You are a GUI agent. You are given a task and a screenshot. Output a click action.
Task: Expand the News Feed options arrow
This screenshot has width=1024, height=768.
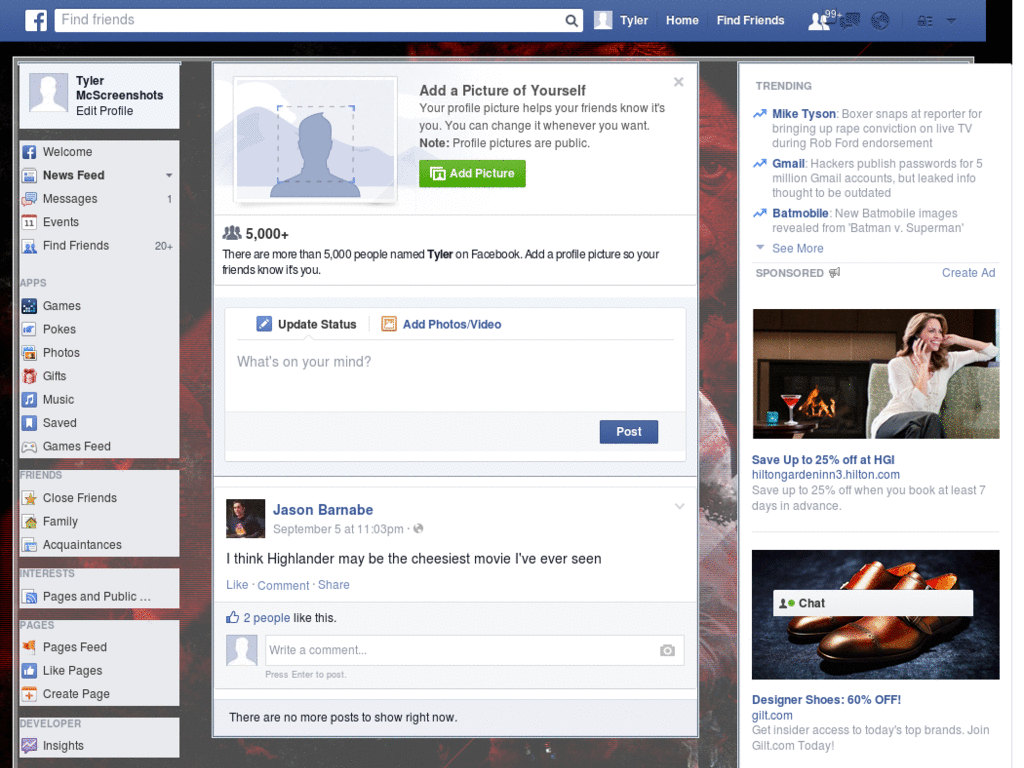tap(169, 175)
